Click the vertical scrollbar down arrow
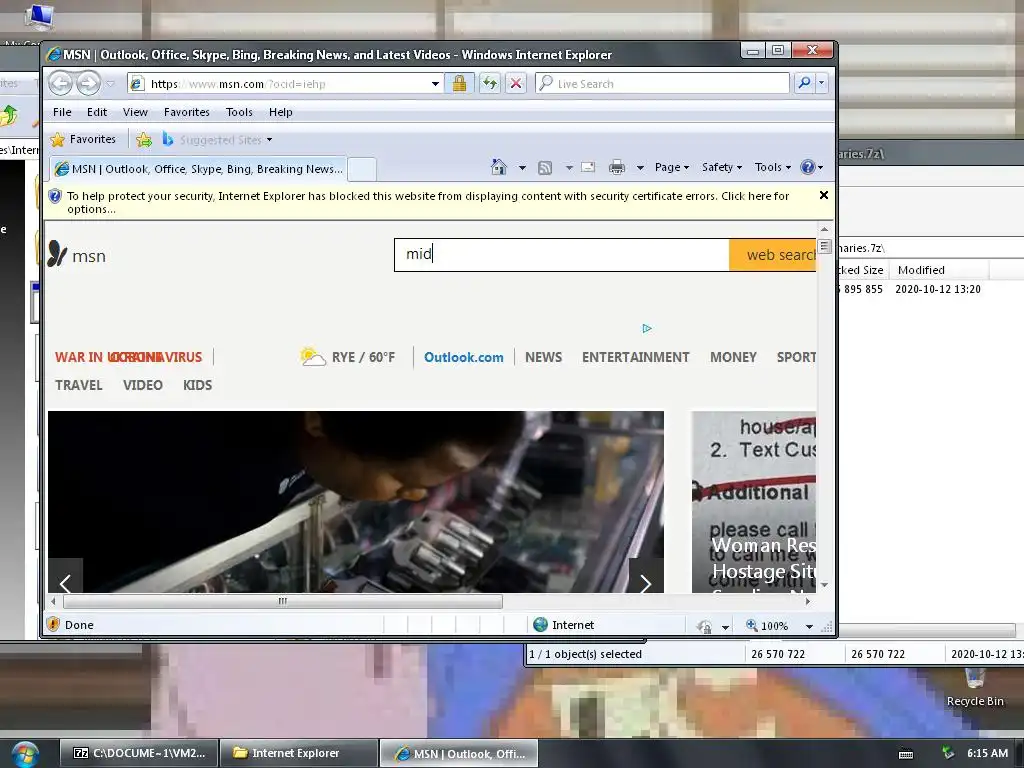 pos(824,585)
